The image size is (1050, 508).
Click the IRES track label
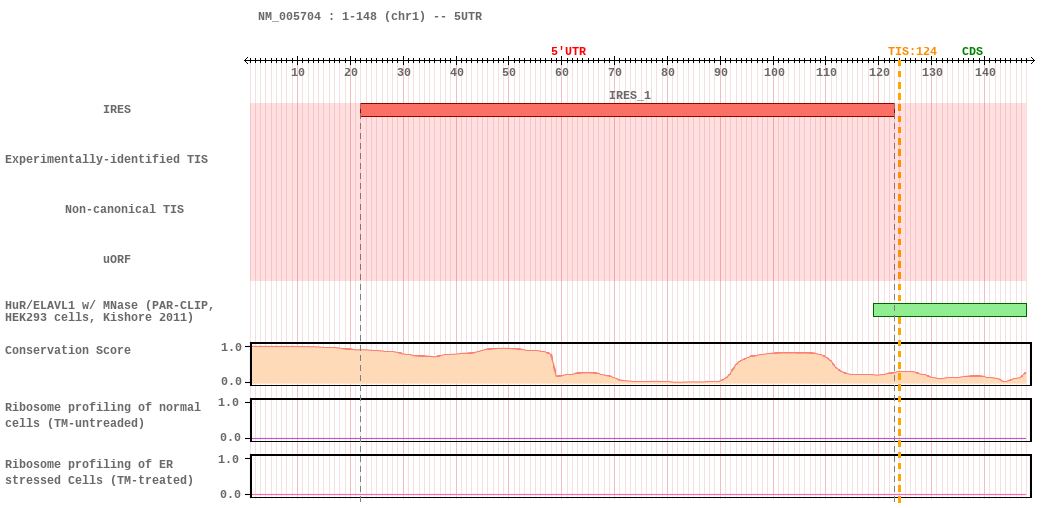(x=117, y=110)
